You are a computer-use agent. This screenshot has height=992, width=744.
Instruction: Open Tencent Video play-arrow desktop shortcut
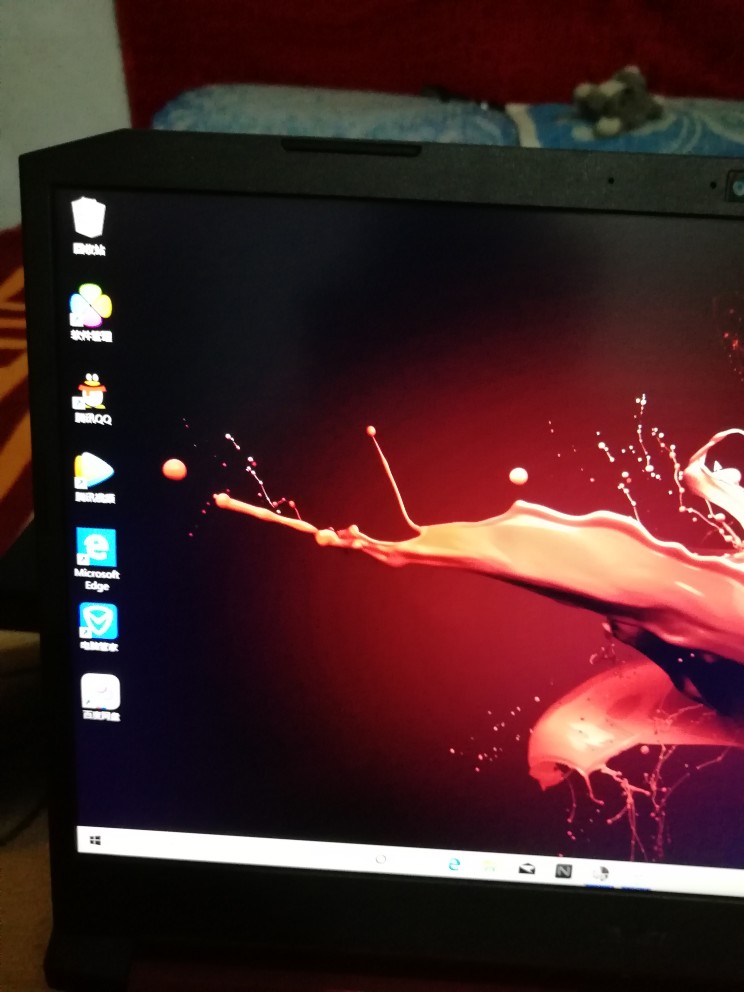[x=94, y=471]
